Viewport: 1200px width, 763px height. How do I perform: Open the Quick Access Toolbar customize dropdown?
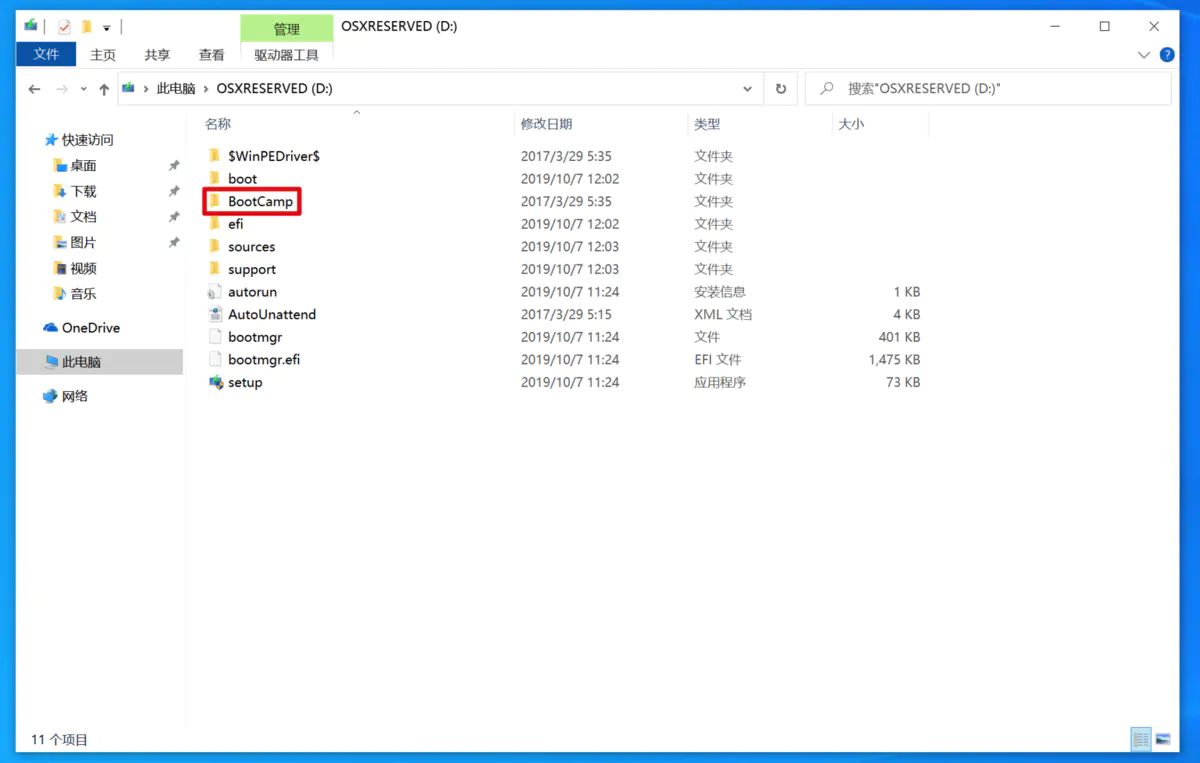(x=106, y=28)
